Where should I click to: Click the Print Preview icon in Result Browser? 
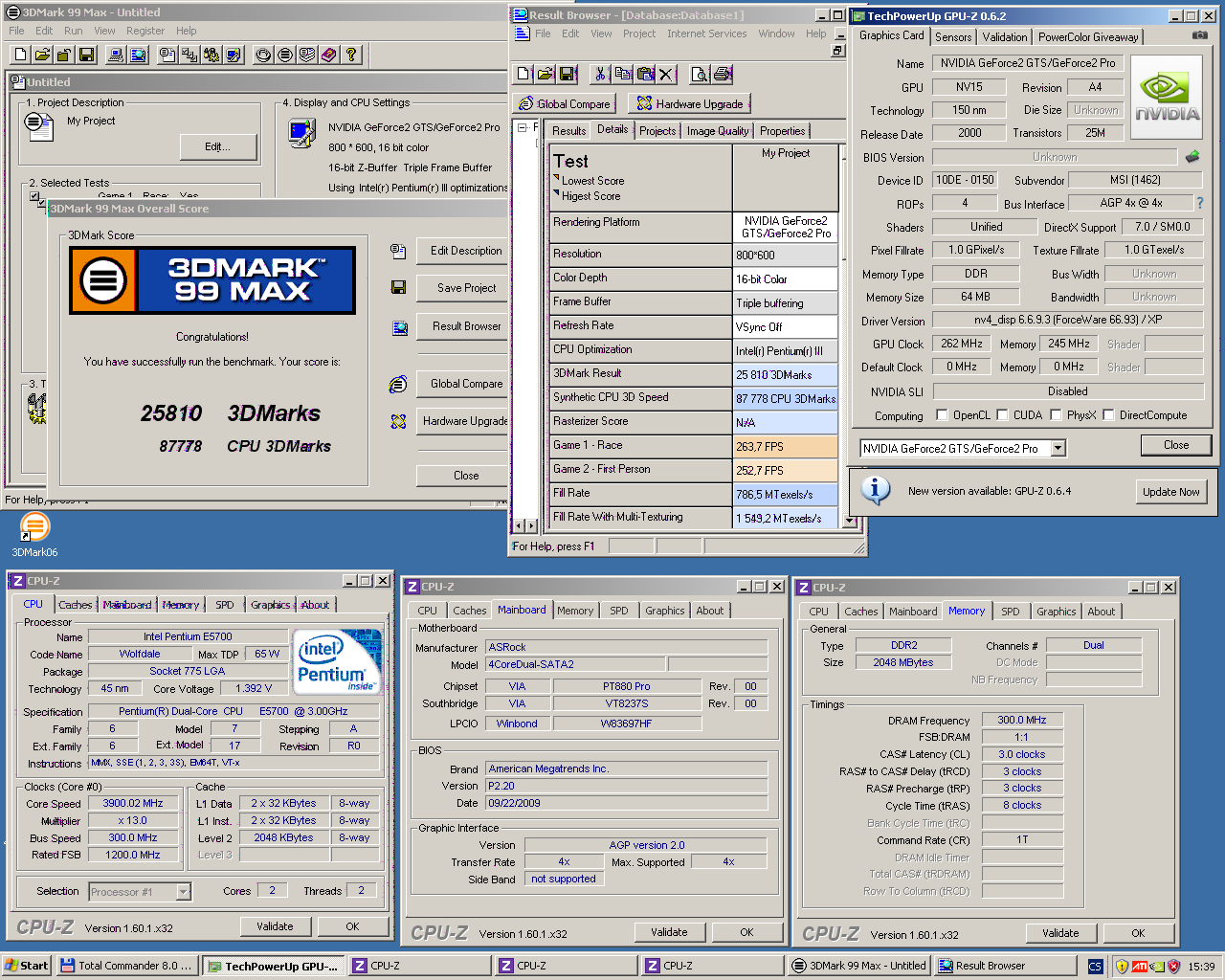tap(700, 74)
